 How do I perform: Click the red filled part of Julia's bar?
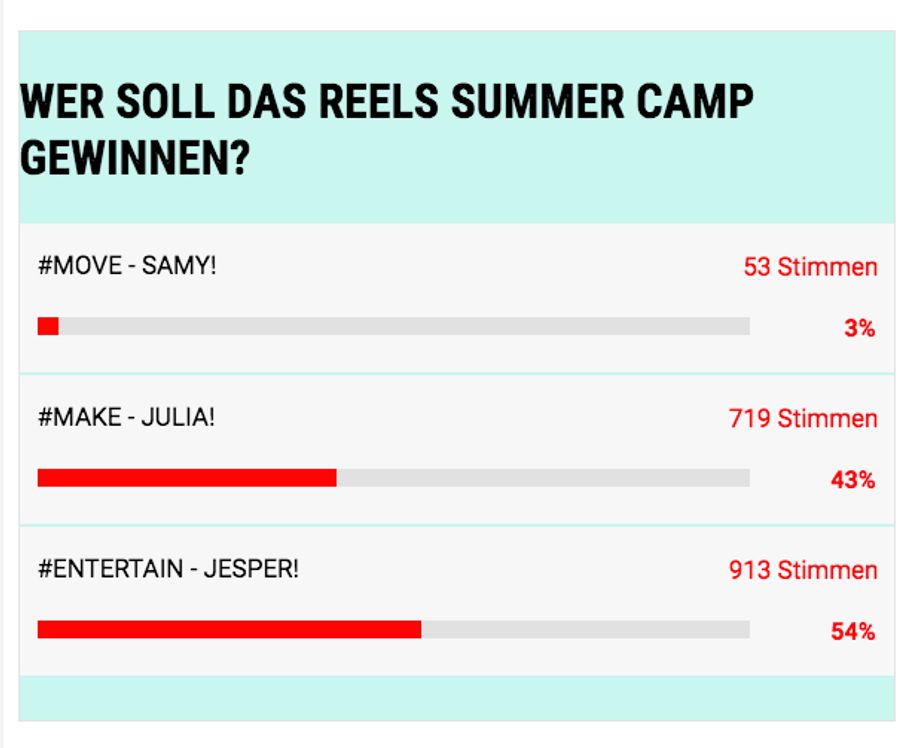click(187, 478)
